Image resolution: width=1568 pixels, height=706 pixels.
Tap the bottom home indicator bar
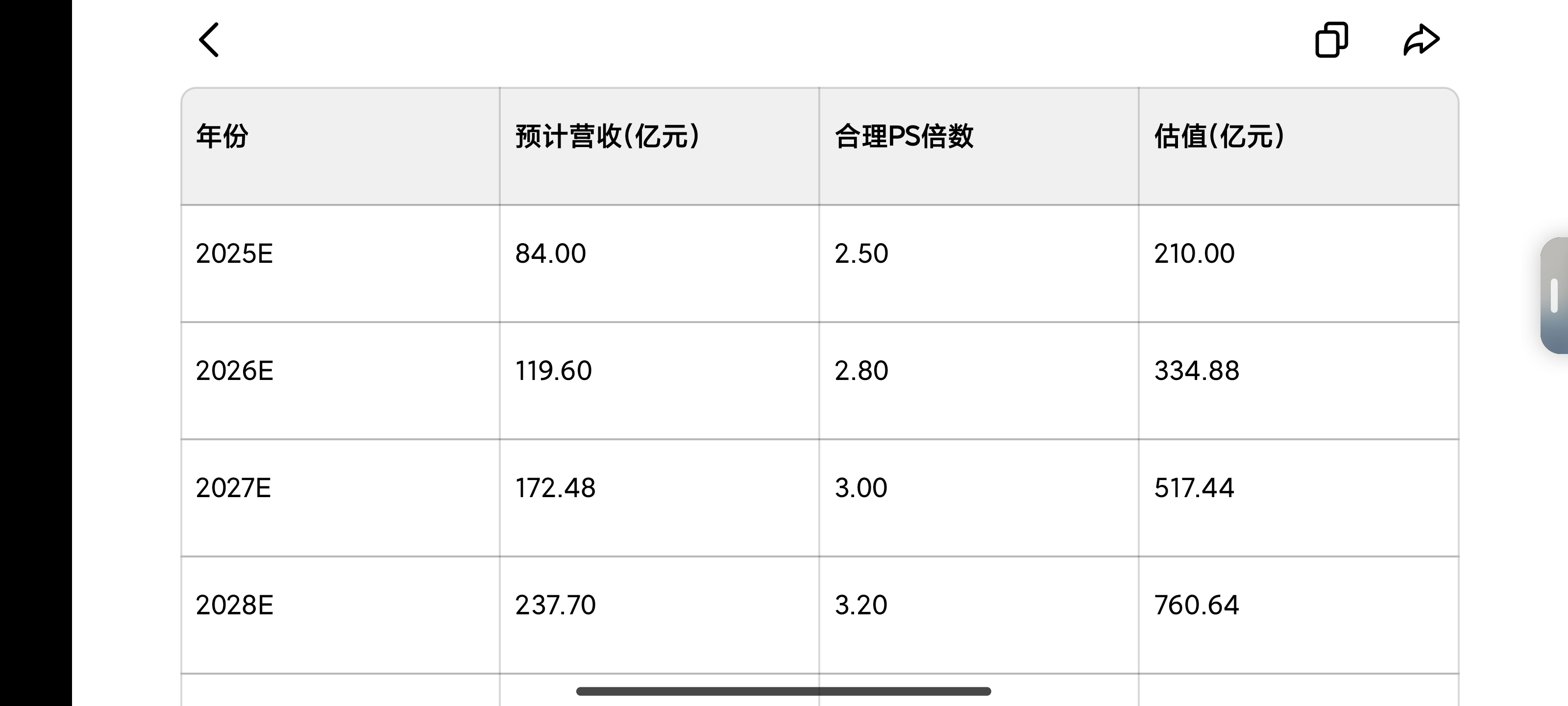point(784,691)
